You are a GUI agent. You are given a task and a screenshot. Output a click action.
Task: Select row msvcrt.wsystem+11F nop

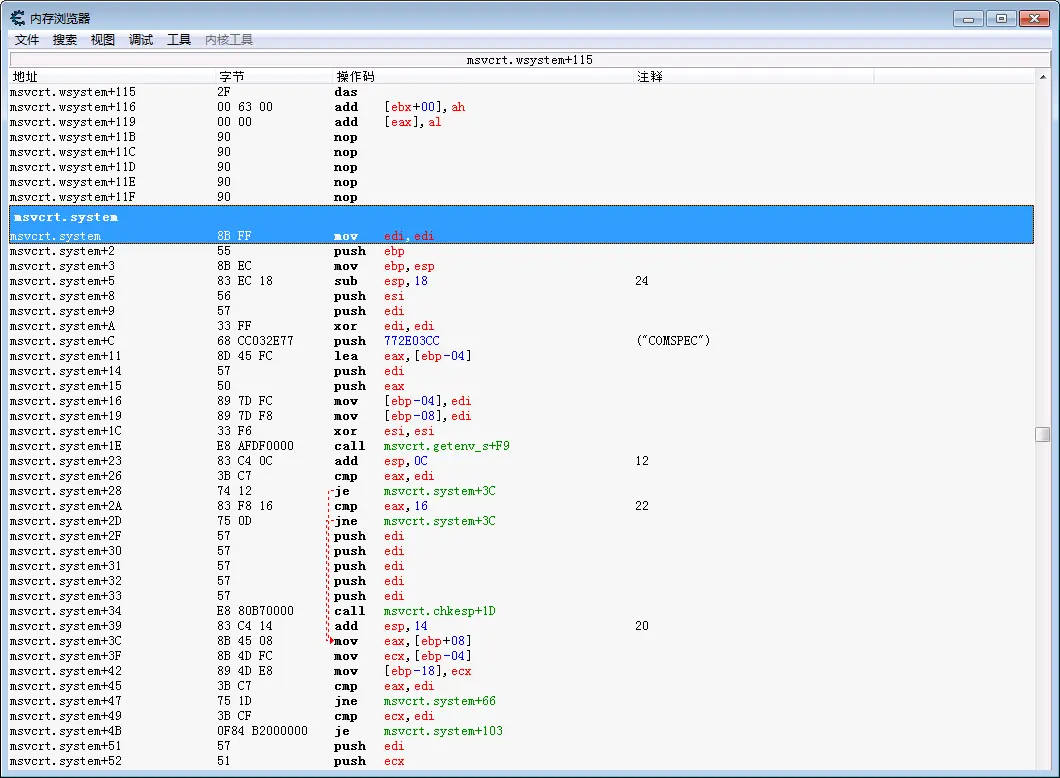point(521,197)
